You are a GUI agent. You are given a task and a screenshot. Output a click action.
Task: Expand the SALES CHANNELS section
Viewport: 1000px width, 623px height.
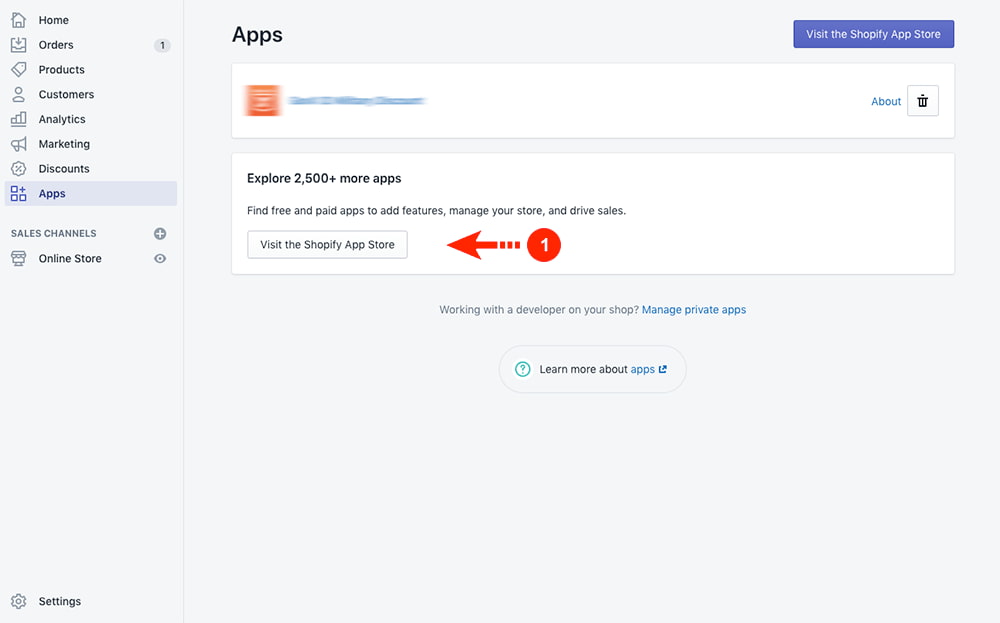pos(52,233)
